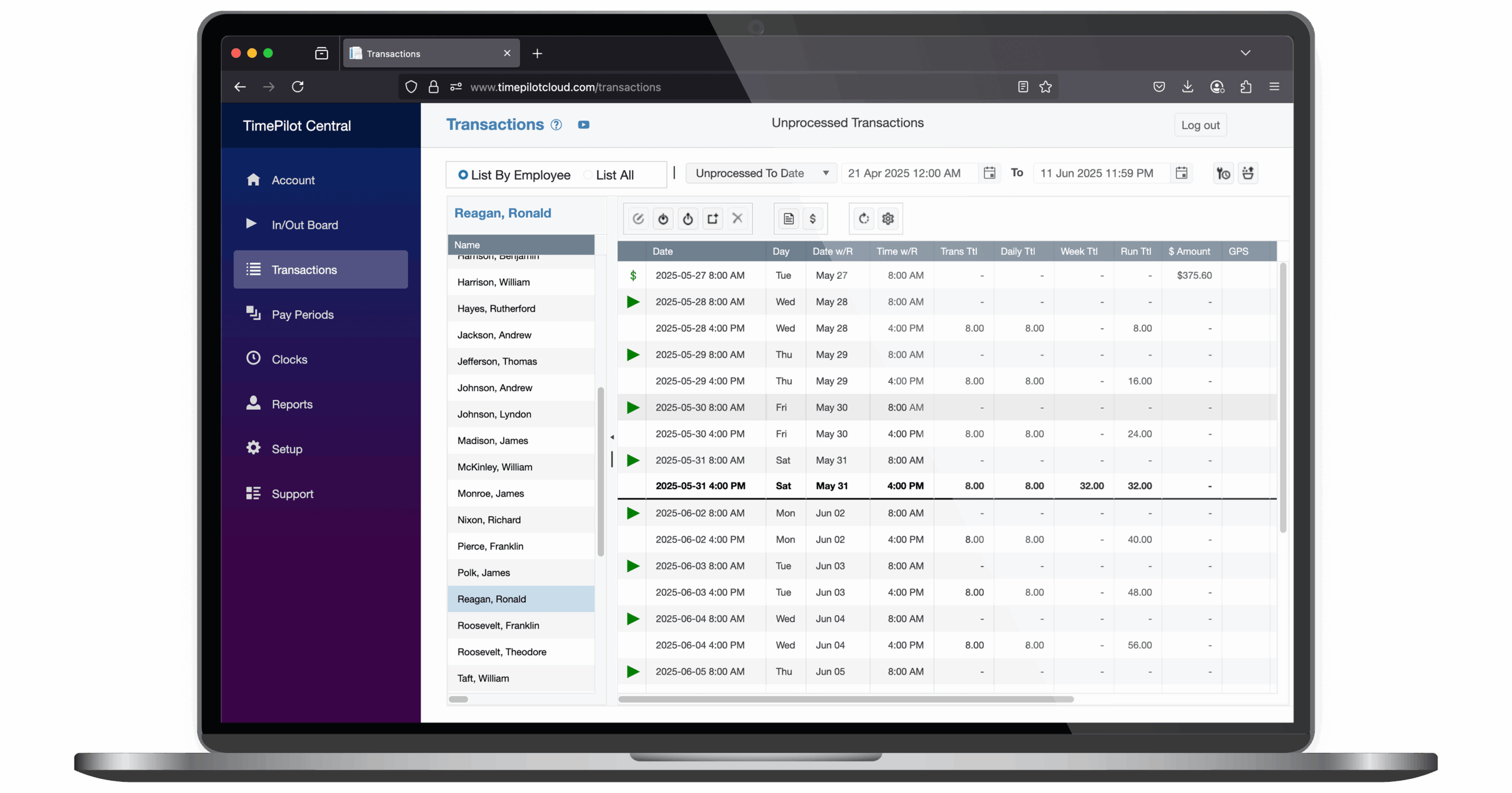
Task: Open the start date calendar picker
Action: coord(989,173)
